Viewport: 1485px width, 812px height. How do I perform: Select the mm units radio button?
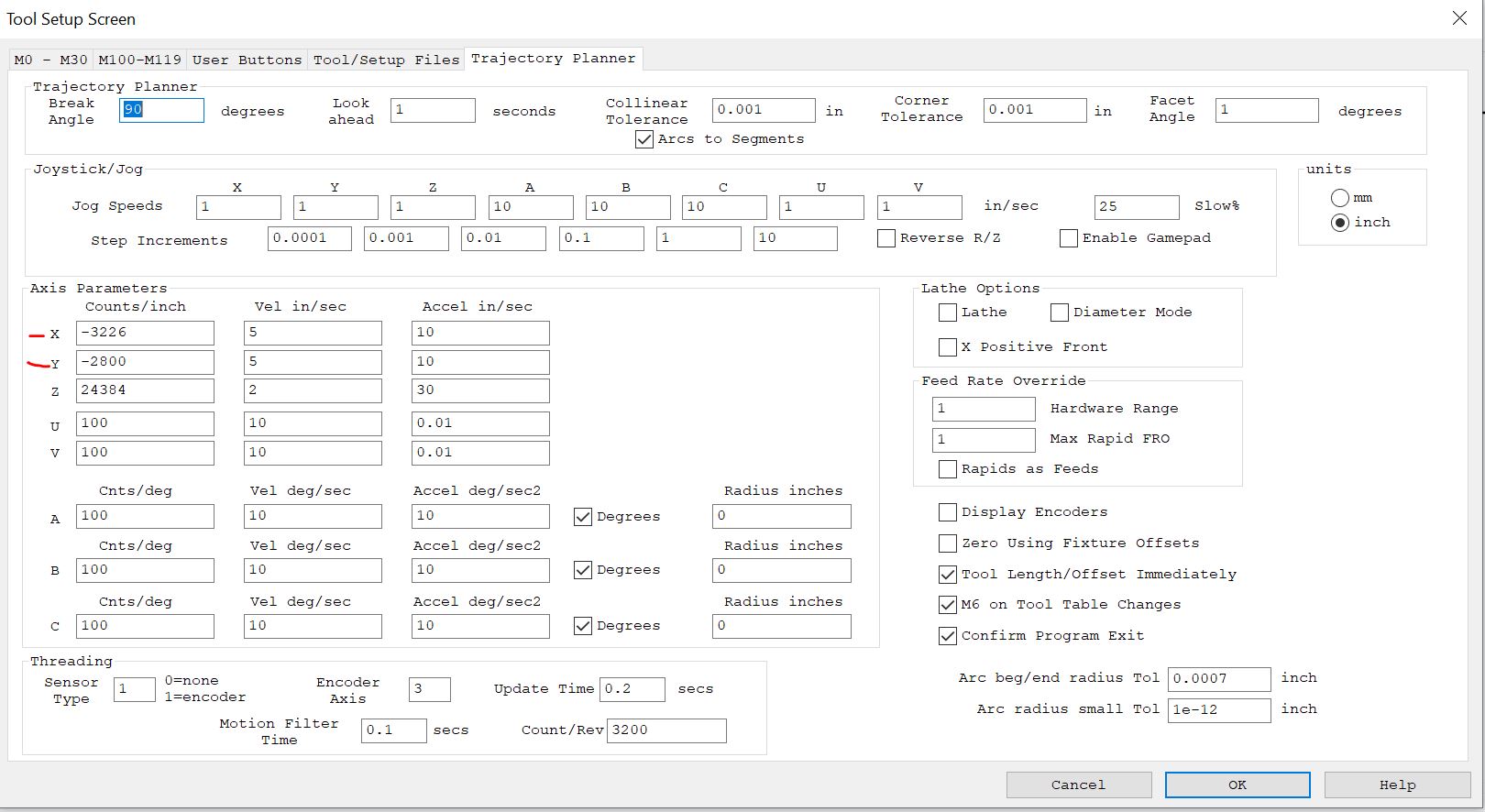[1340, 198]
